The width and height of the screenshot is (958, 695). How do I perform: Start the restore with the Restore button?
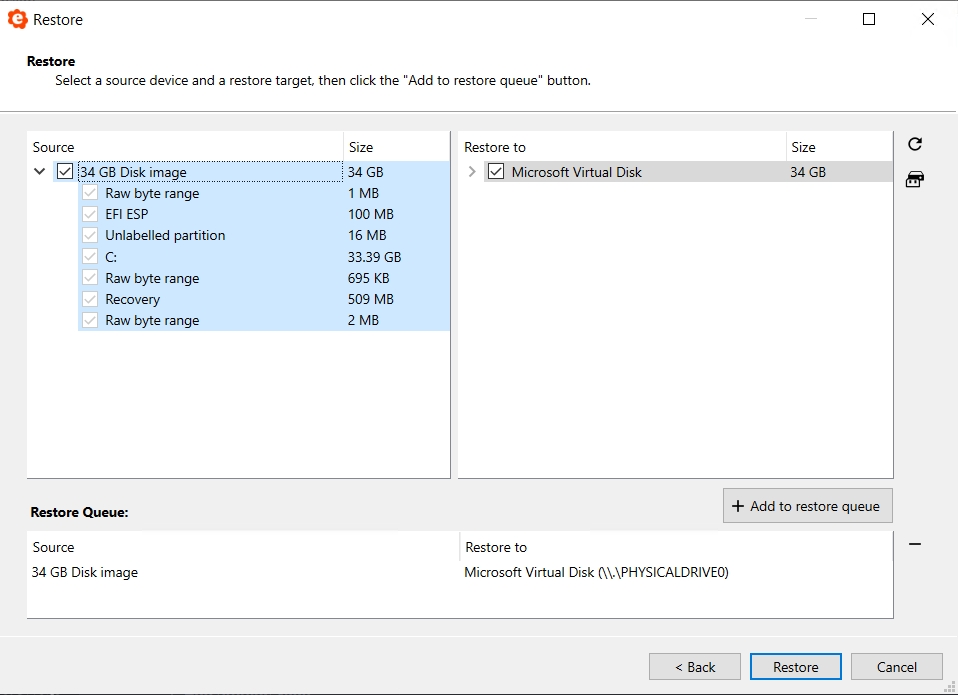point(795,667)
